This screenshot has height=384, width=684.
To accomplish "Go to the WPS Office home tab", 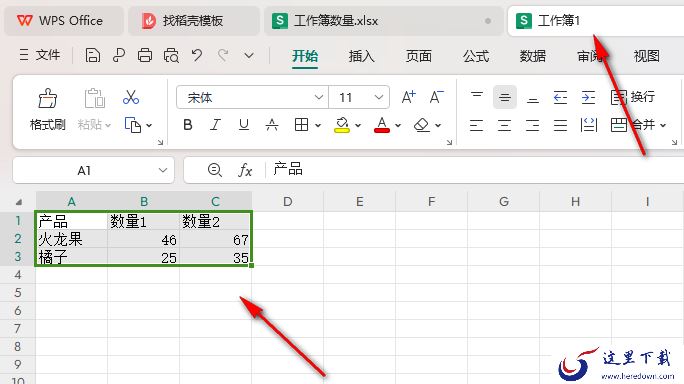I will (x=64, y=21).
